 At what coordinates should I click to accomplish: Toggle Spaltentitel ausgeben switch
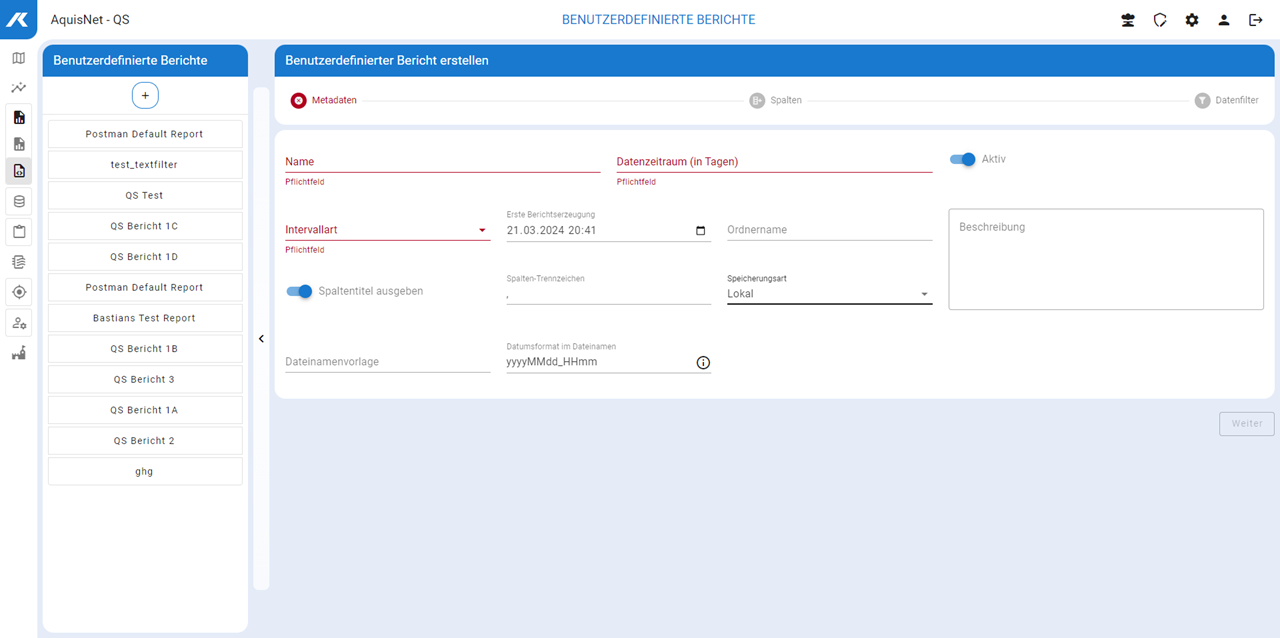coord(299,291)
